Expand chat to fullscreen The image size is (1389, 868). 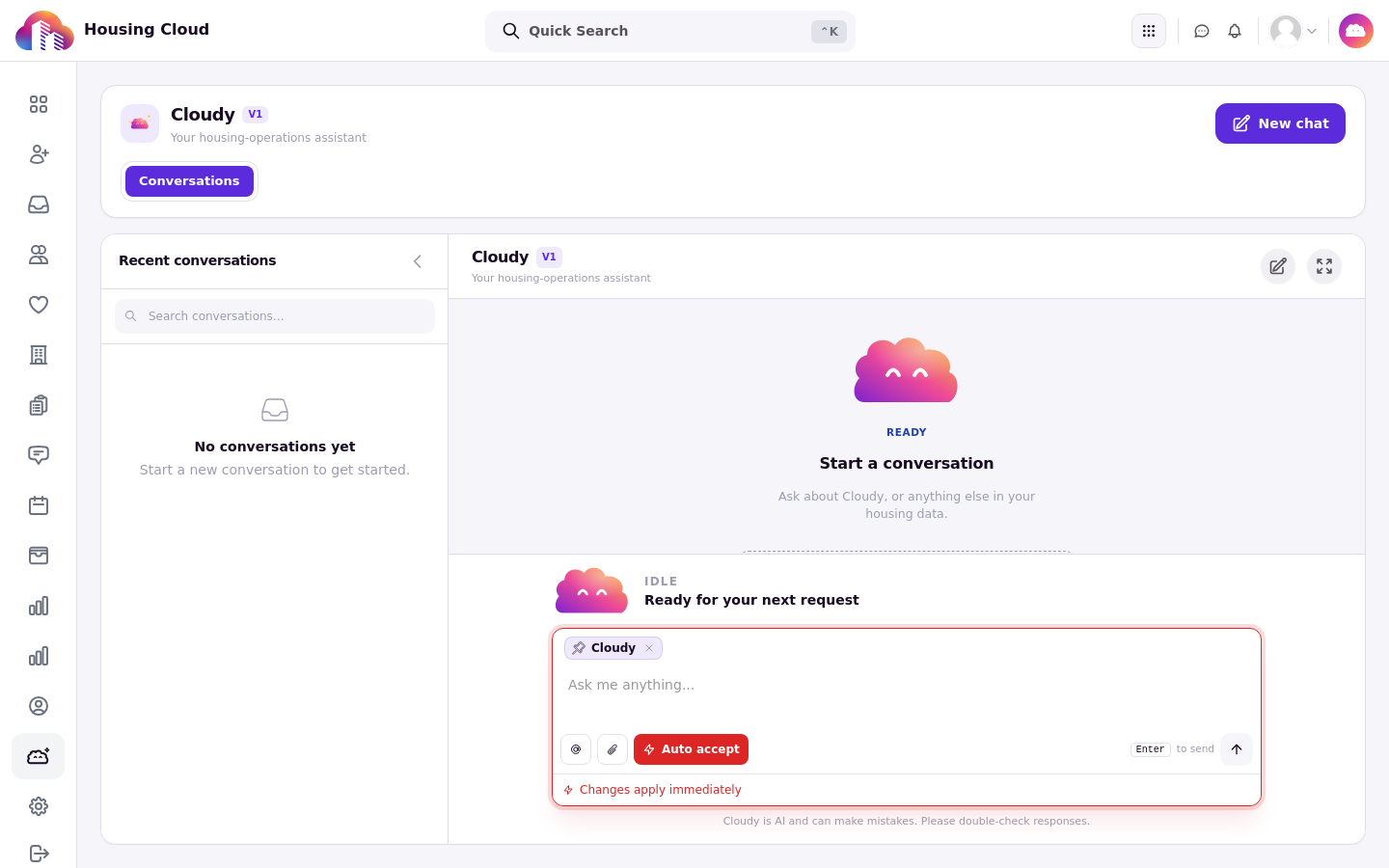point(1324,266)
